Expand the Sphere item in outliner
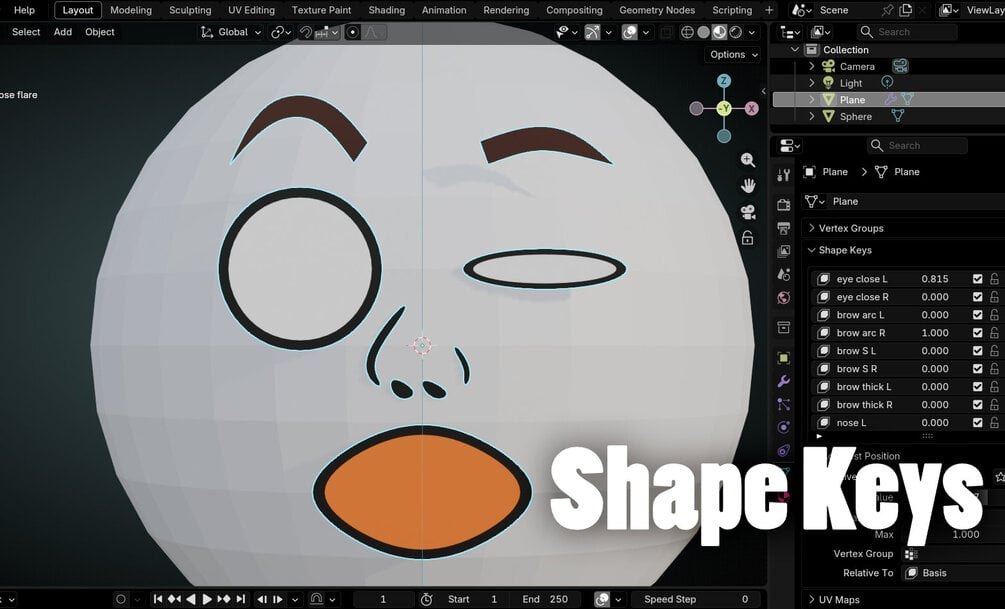 (x=811, y=116)
